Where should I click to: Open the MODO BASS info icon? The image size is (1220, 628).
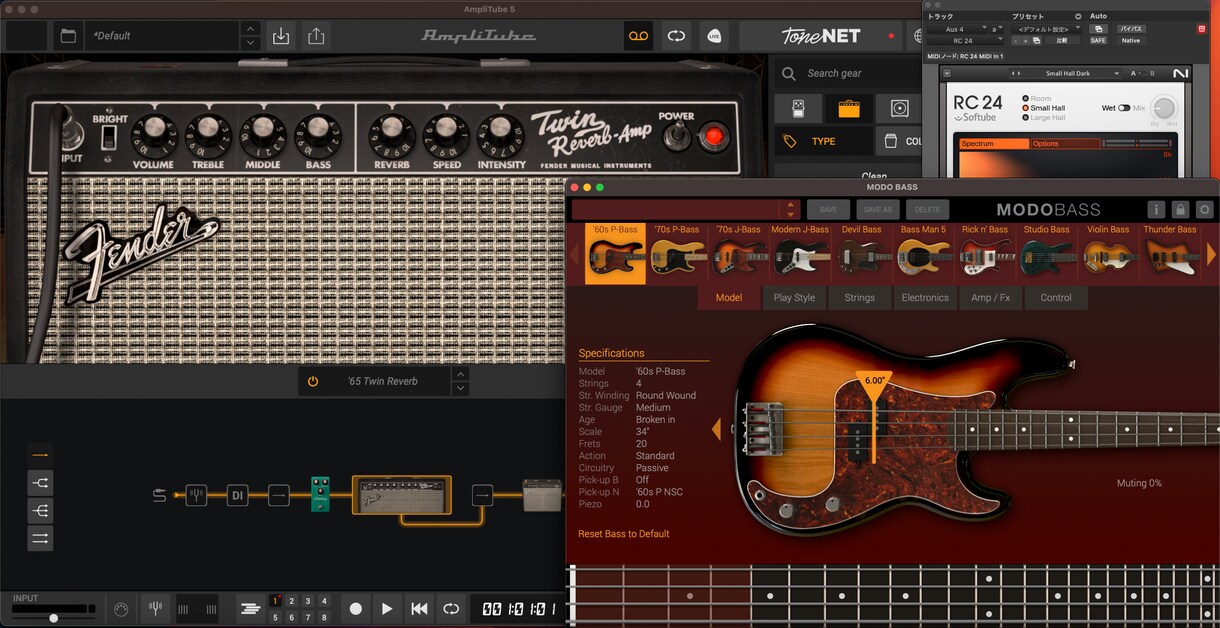(x=1156, y=210)
